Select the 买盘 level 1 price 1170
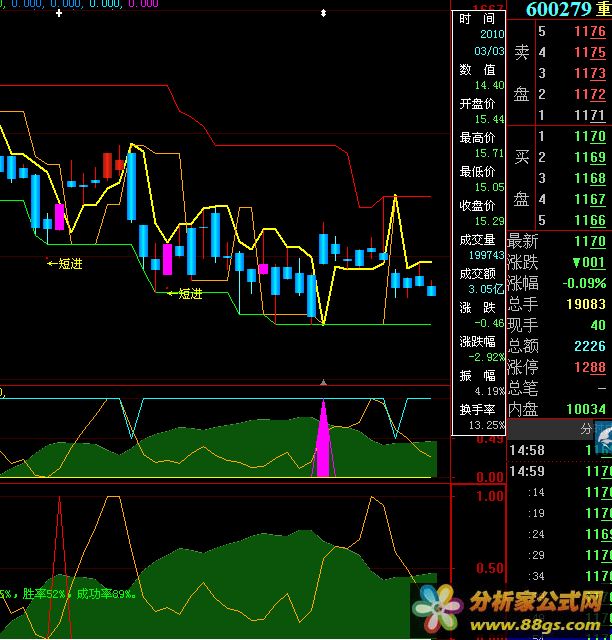 (x=590, y=136)
